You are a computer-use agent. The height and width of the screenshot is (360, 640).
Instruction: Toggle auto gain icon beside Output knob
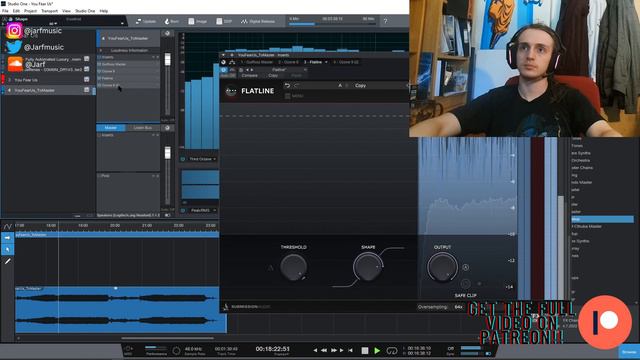465,267
